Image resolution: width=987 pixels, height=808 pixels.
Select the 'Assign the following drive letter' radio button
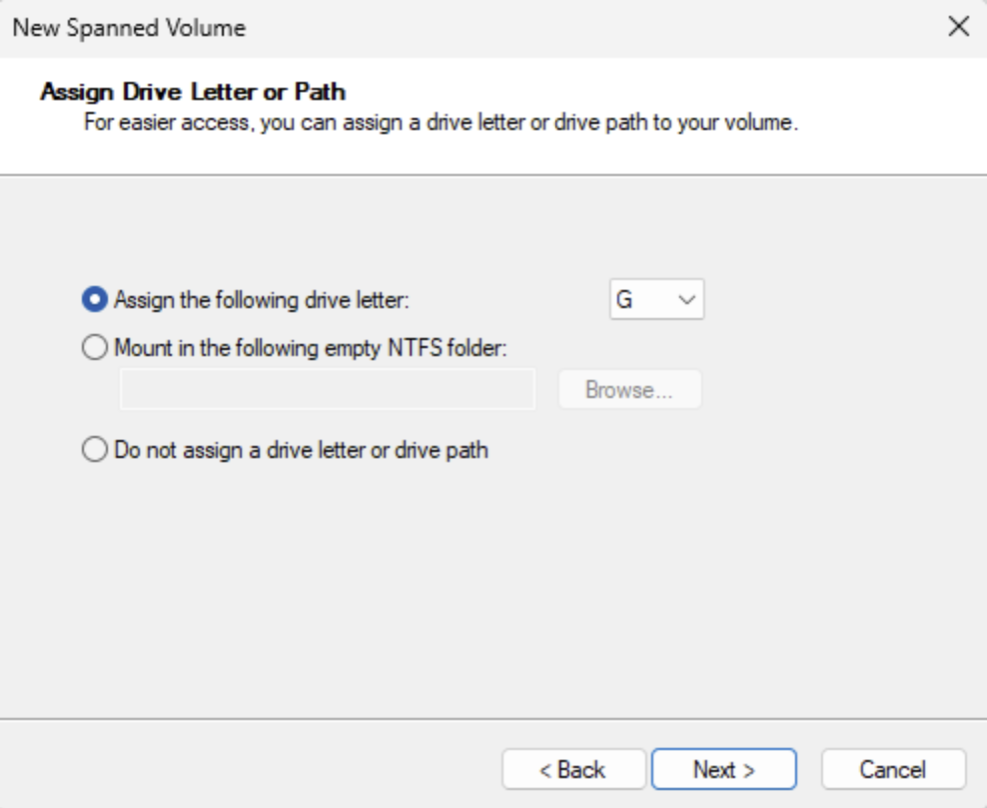tap(95, 299)
